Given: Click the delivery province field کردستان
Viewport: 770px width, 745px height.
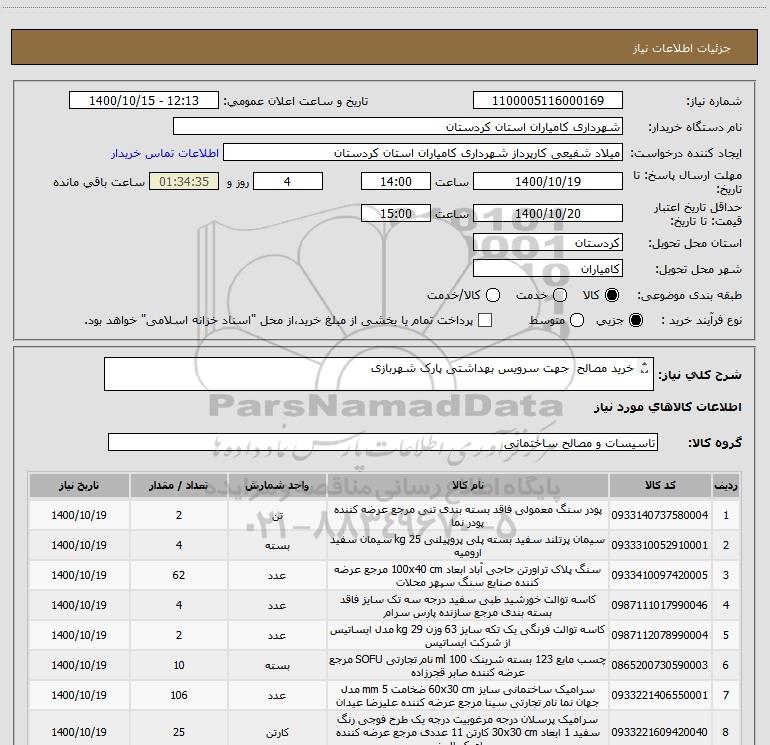Looking at the screenshot, I should (548, 243).
